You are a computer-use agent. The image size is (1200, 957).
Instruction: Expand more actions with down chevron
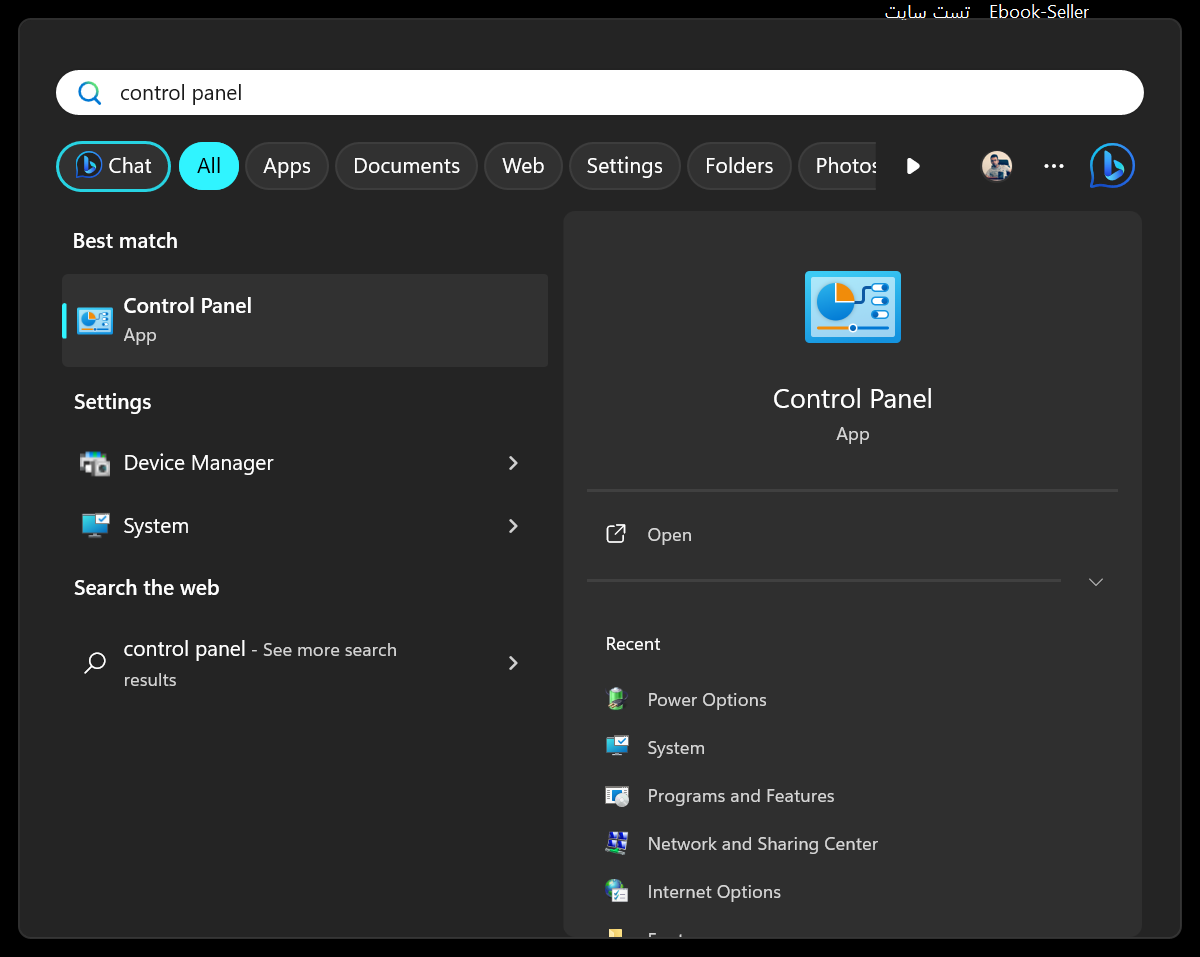coord(1096,582)
